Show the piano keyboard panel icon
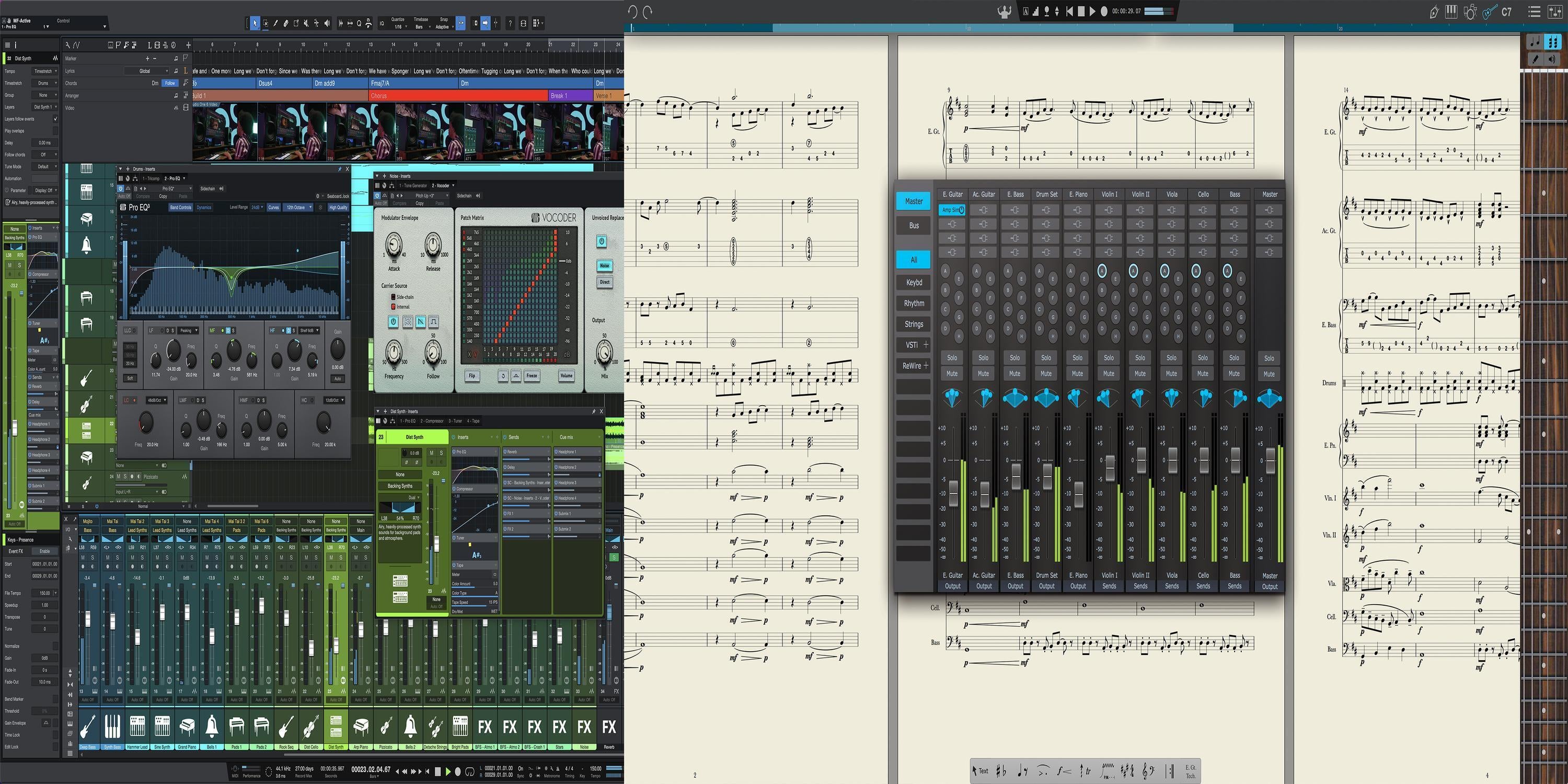 pyautogui.click(x=1451, y=11)
